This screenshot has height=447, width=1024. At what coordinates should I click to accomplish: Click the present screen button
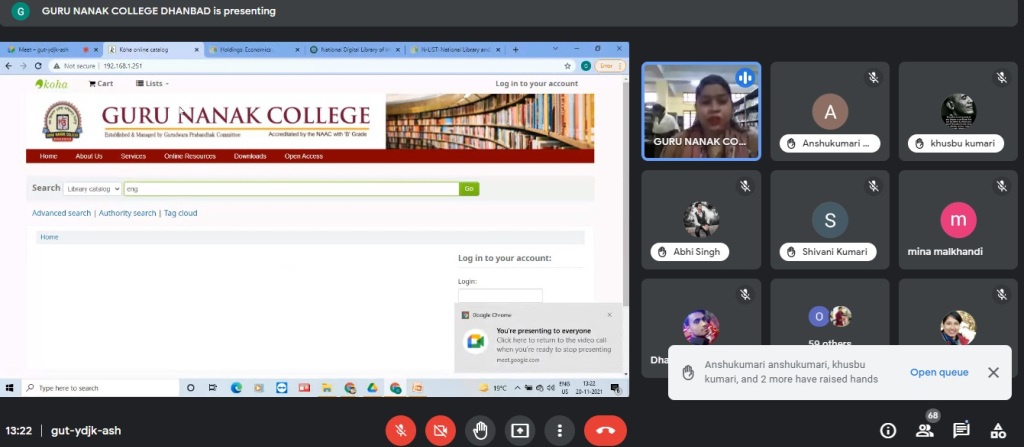[x=520, y=431]
